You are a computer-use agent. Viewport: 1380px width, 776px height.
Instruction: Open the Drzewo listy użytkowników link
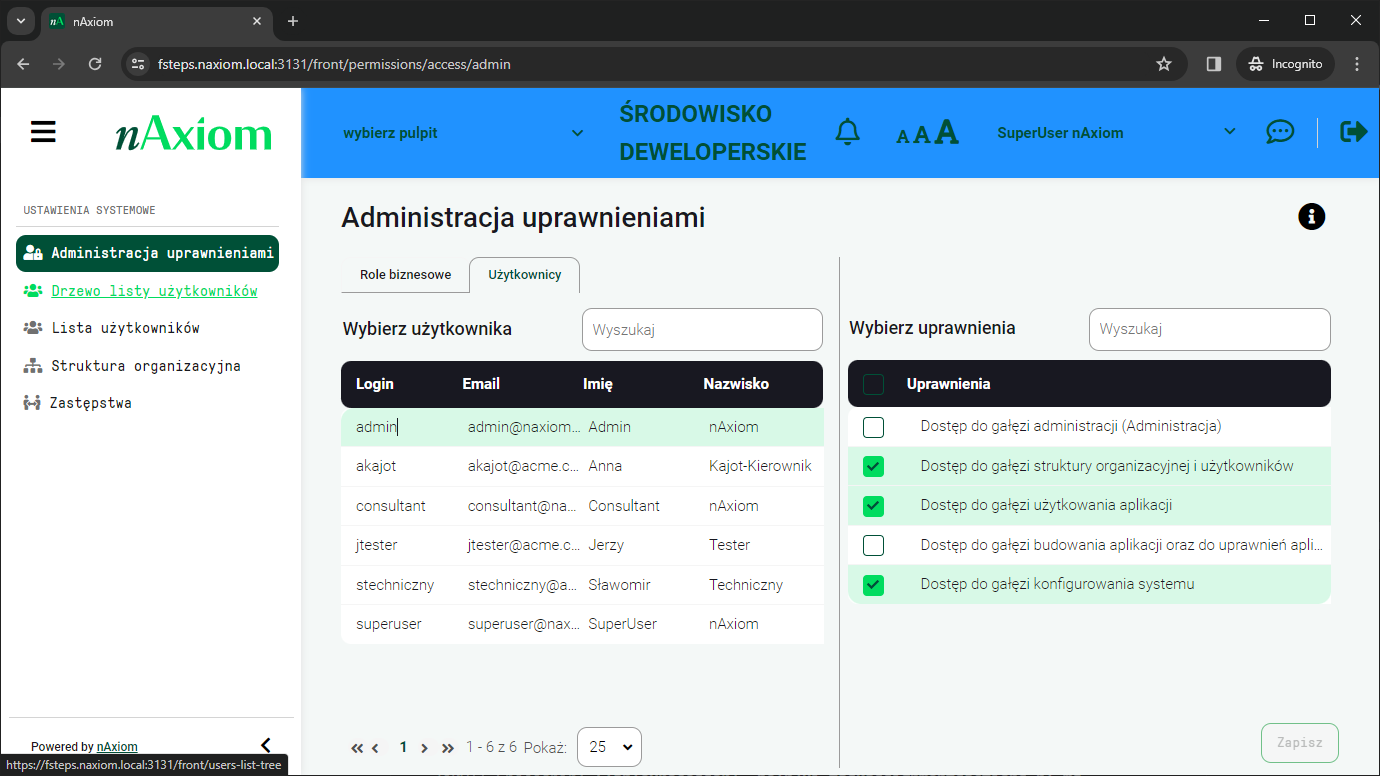154,291
